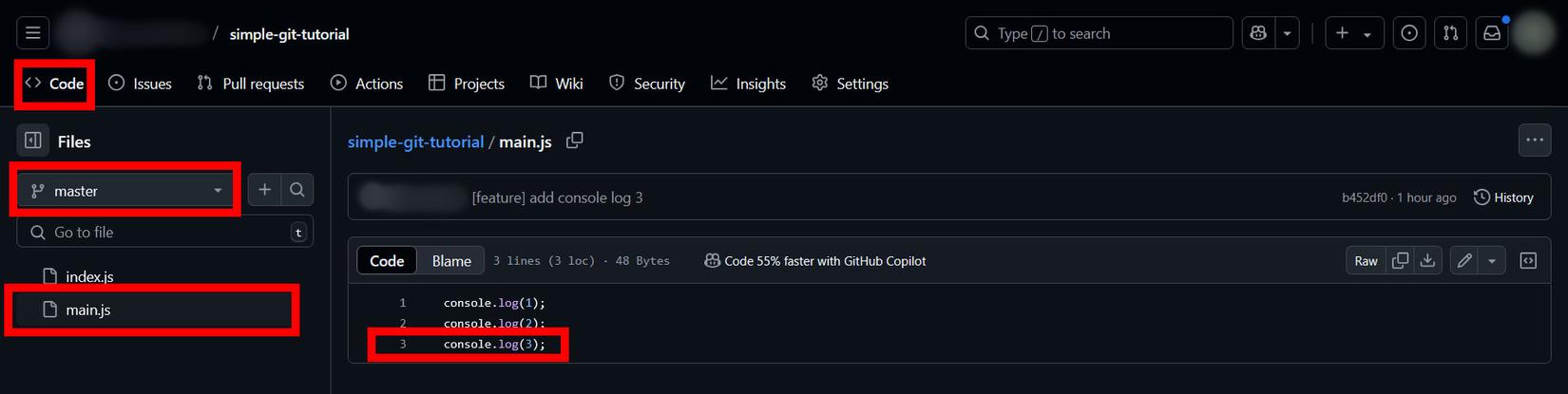The height and width of the screenshot is (394, 1568).
Task: Open the file History
Action: 1503,197
